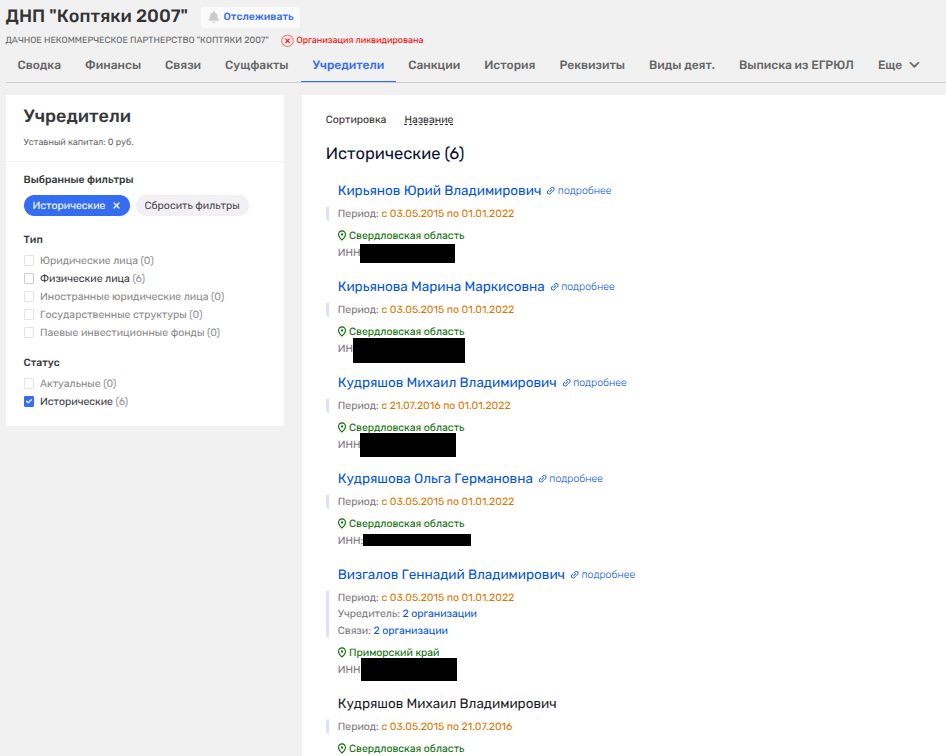Open the Выписка из ЕГРЮЛ tab

click(796, 65)
